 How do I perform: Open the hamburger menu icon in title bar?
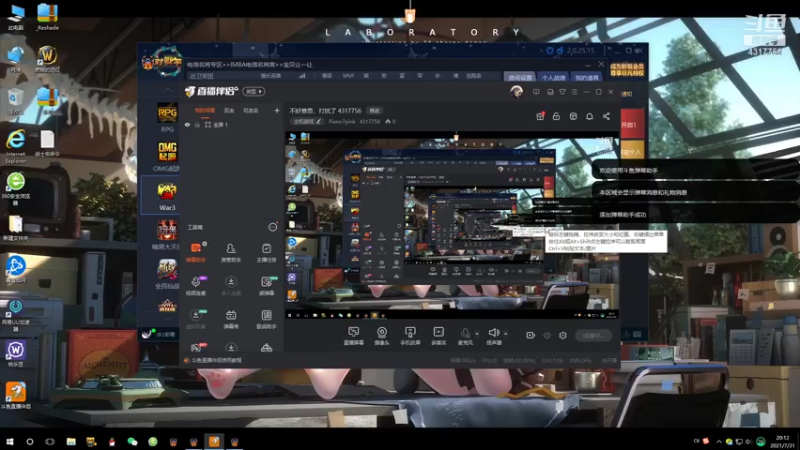pyautogui.click(x=574, y=92)
